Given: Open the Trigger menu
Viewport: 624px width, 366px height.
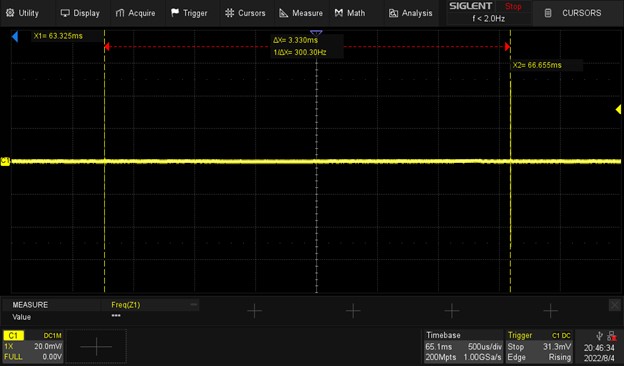Looking at the screenshot, I should click(189, 13).
